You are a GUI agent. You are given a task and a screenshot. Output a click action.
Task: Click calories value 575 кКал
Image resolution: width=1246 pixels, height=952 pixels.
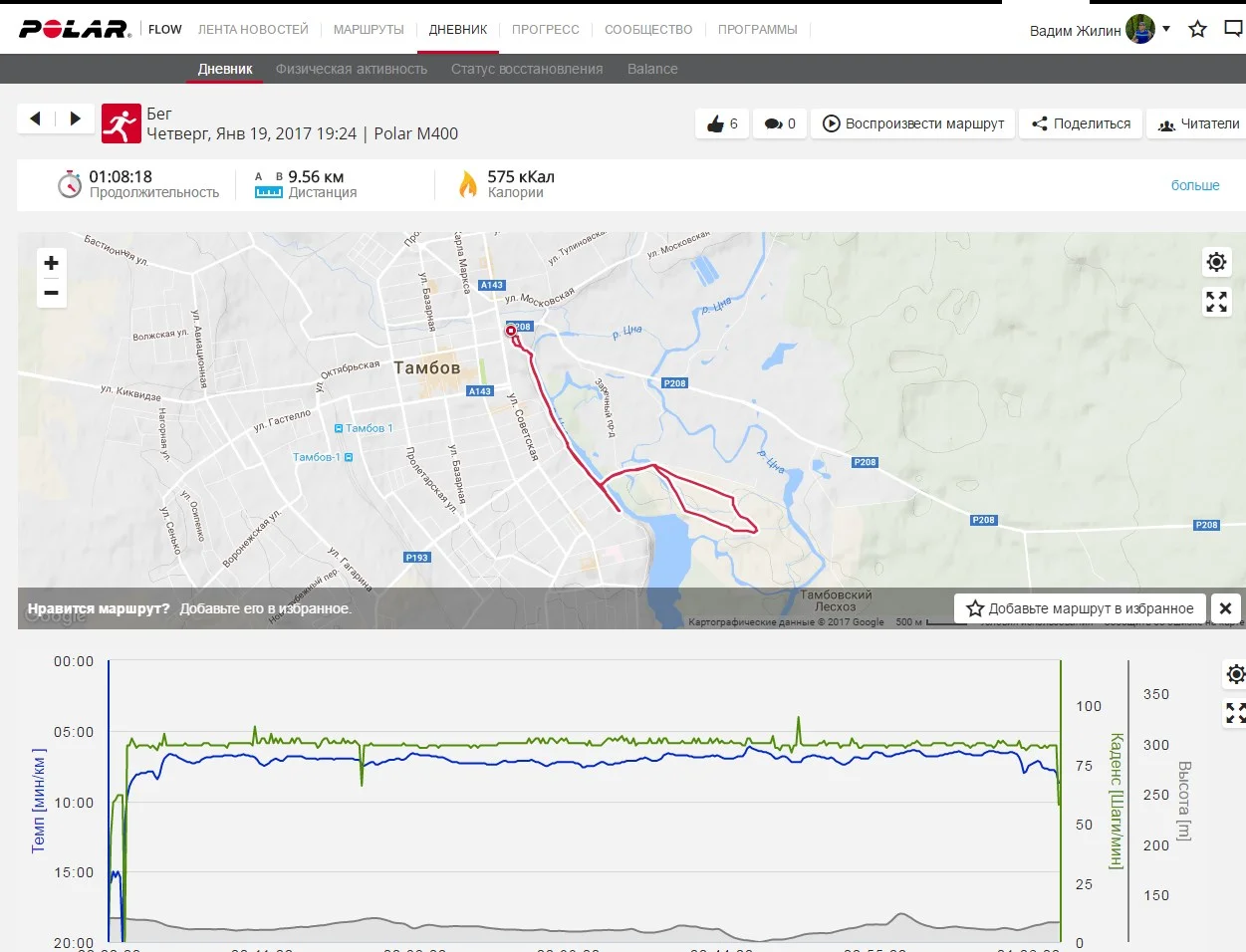pos(521,176)
